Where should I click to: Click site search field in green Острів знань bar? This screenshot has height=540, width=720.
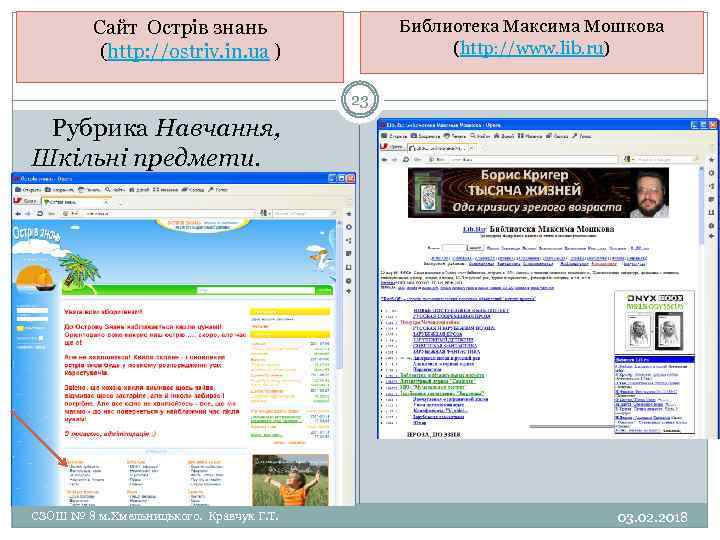tap(256, 290)
